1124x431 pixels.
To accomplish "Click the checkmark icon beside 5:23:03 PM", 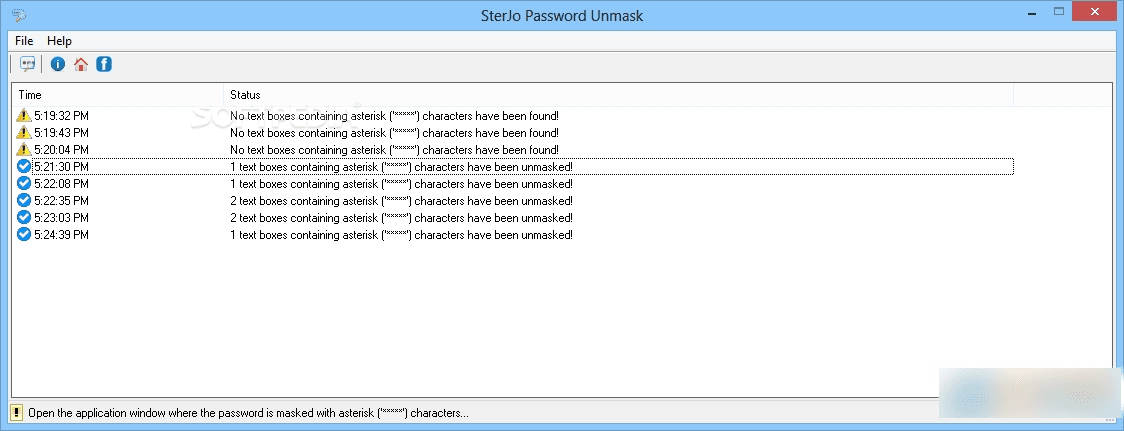I will tap(24, 217).
